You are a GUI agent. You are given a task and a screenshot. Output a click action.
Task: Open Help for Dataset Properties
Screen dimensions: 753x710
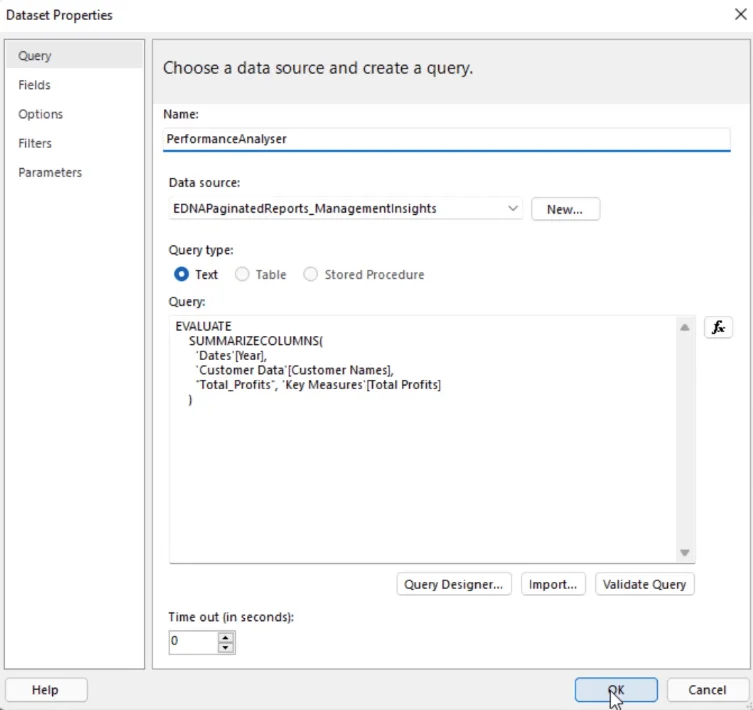click(x=46, y=690)
